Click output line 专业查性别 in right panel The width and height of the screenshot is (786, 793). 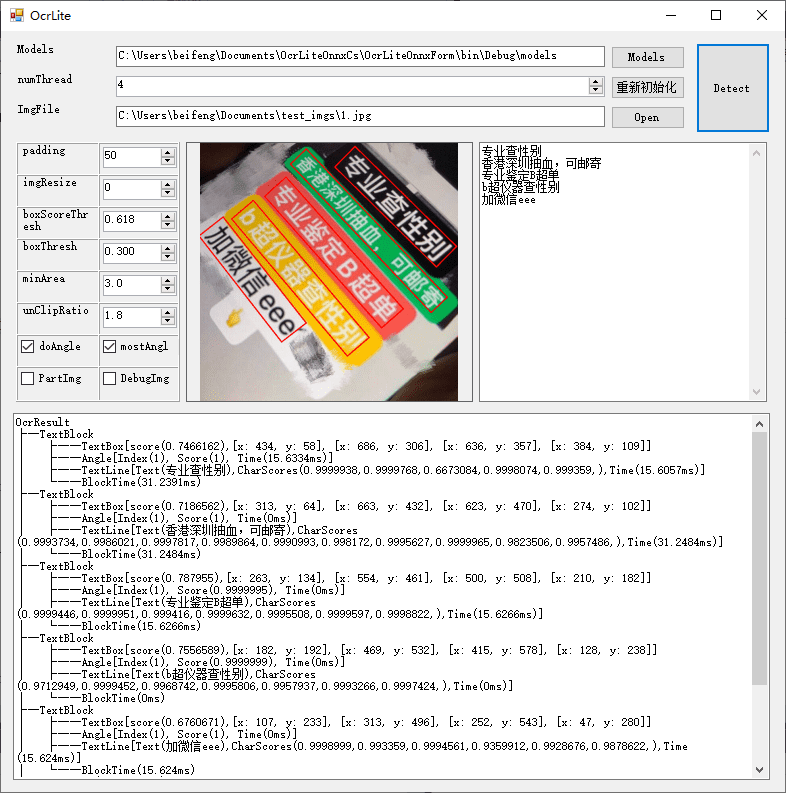pos(511,151)
